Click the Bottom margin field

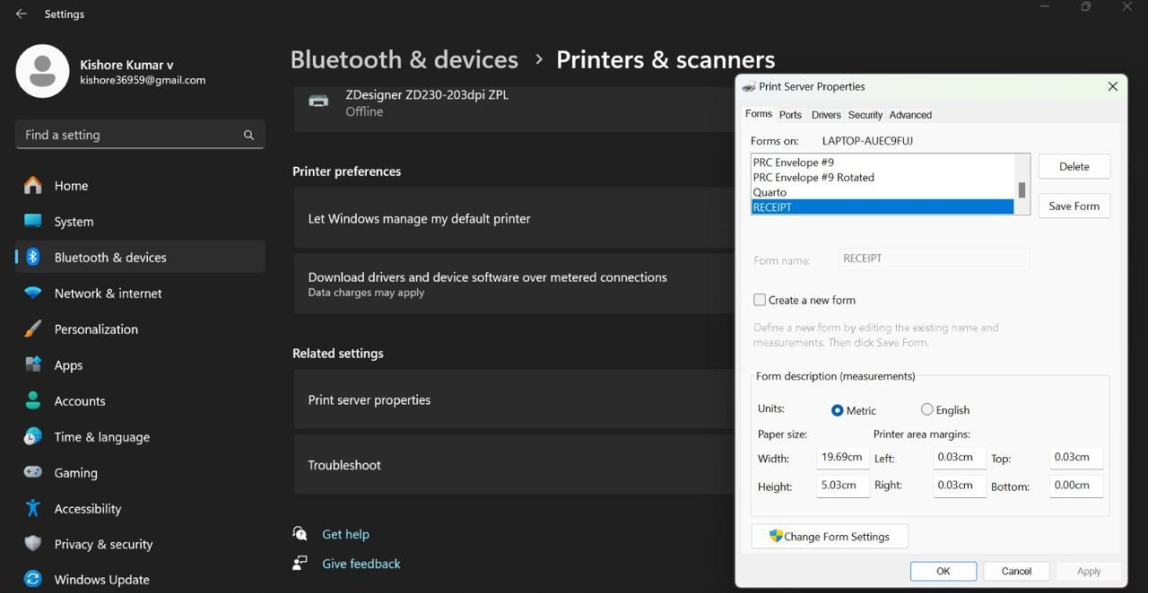point(1076,485)
